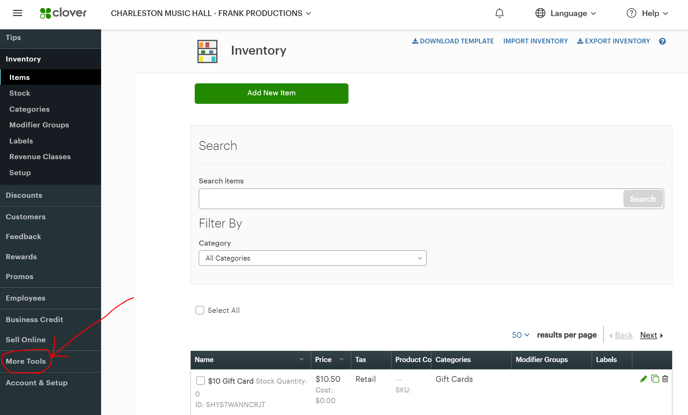Open the All Categories dropdown
Image resolution: width=688 pixels, height=415 pixels.
(312, 258)
